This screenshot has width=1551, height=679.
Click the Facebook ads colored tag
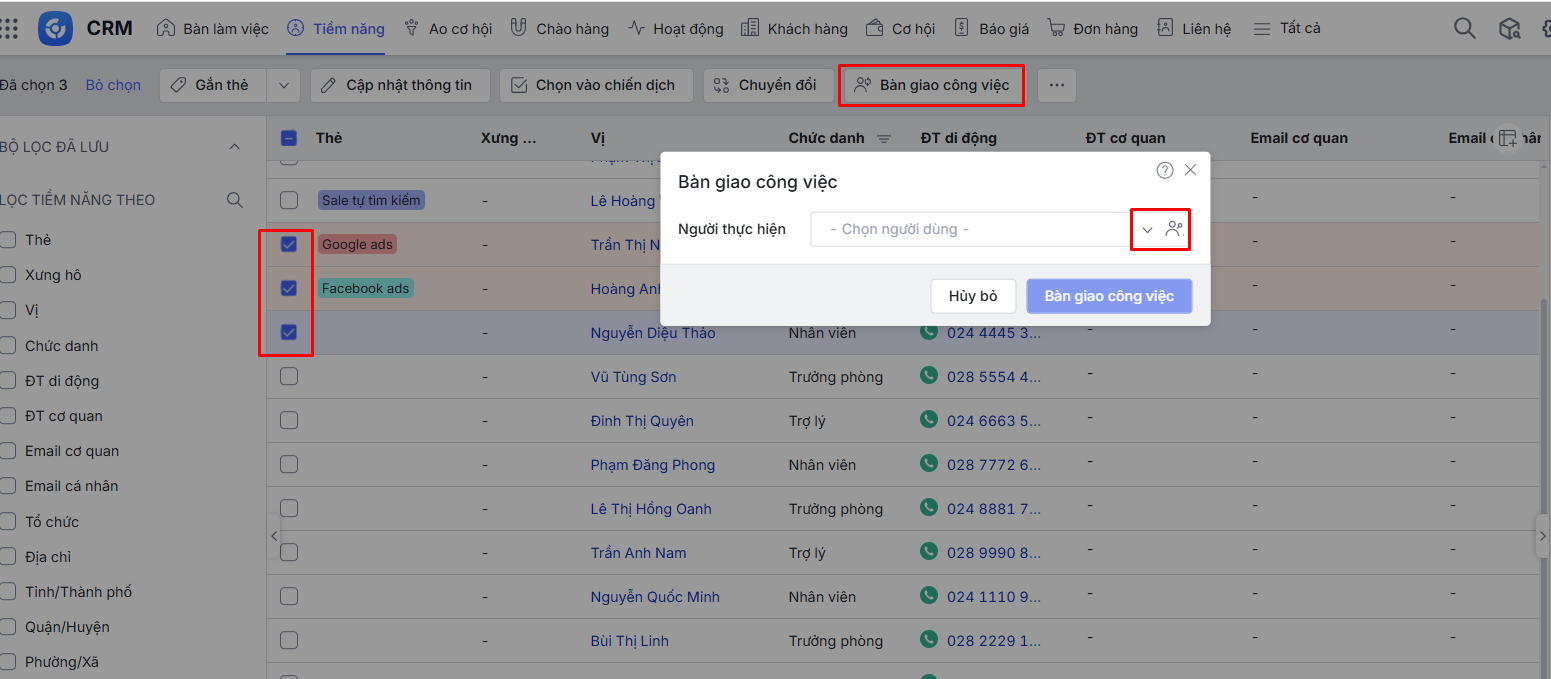click(365, 288)
